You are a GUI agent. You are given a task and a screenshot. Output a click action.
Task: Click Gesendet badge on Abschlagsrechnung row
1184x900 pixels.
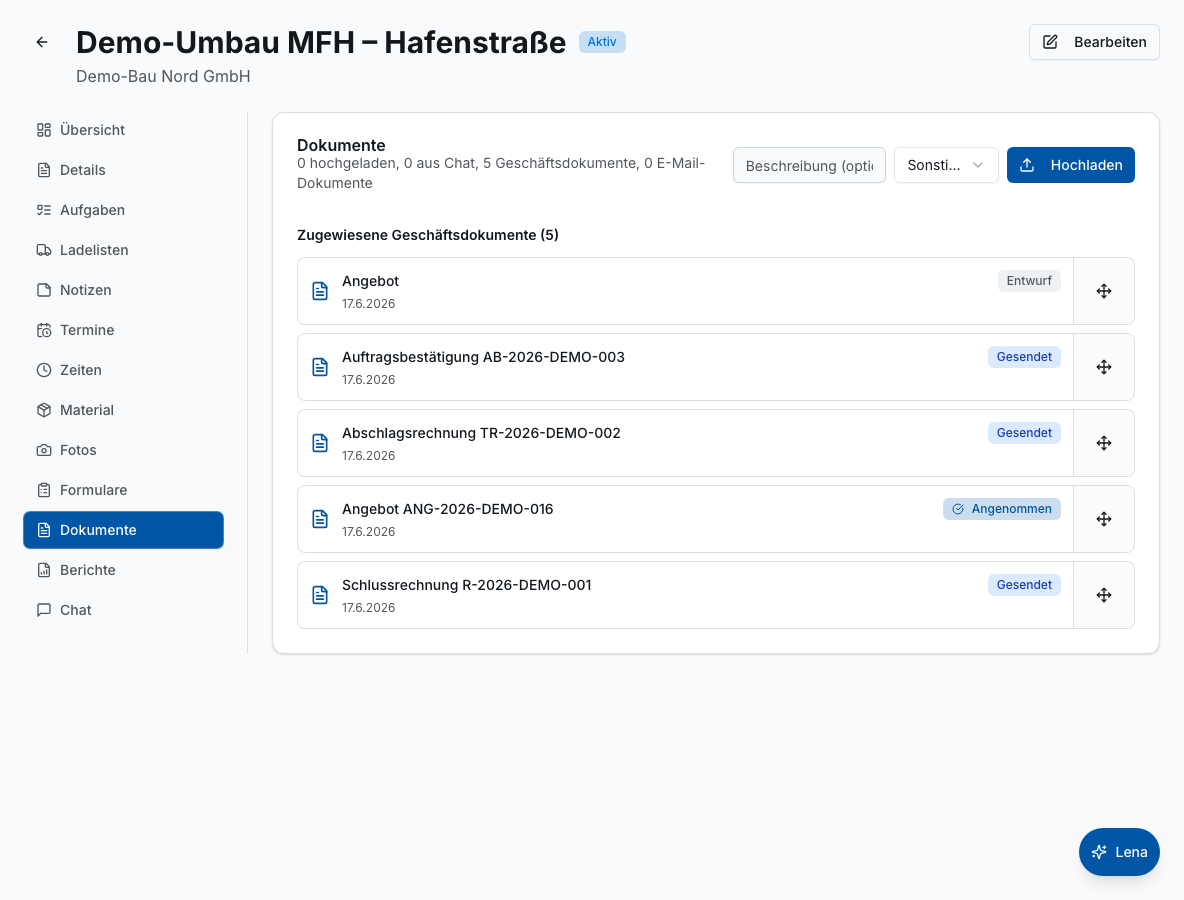1024,433
